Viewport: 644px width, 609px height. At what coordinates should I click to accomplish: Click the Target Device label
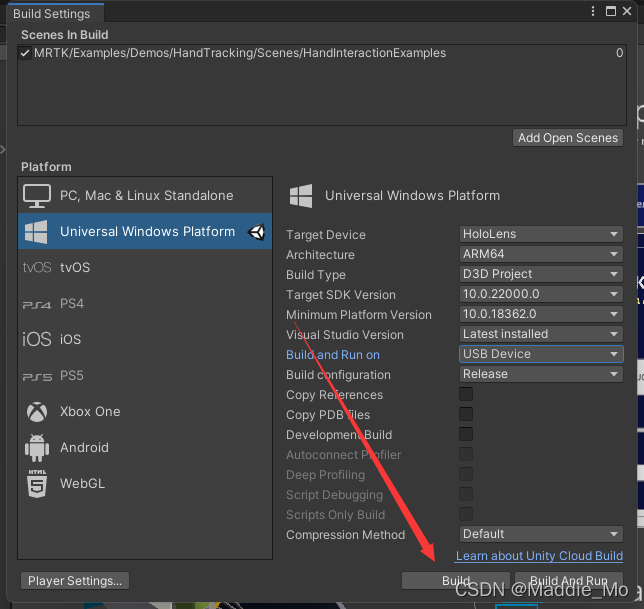coord(326,235)
